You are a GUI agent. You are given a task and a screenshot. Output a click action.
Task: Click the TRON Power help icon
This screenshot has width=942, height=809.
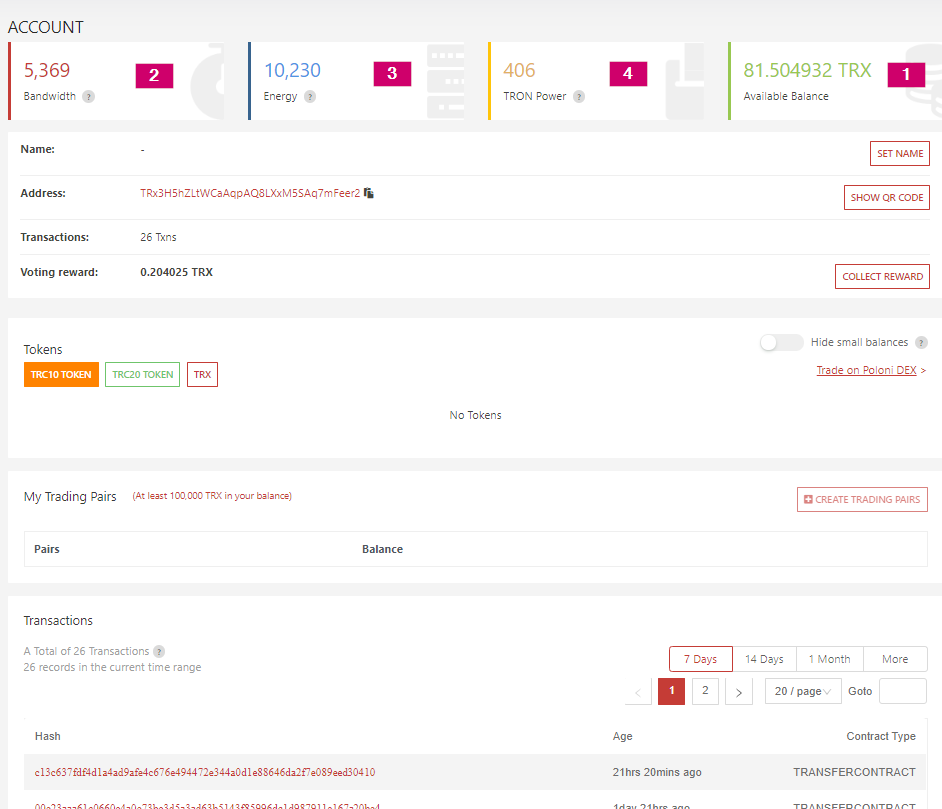pyautogui.click(x=579, y=97)
